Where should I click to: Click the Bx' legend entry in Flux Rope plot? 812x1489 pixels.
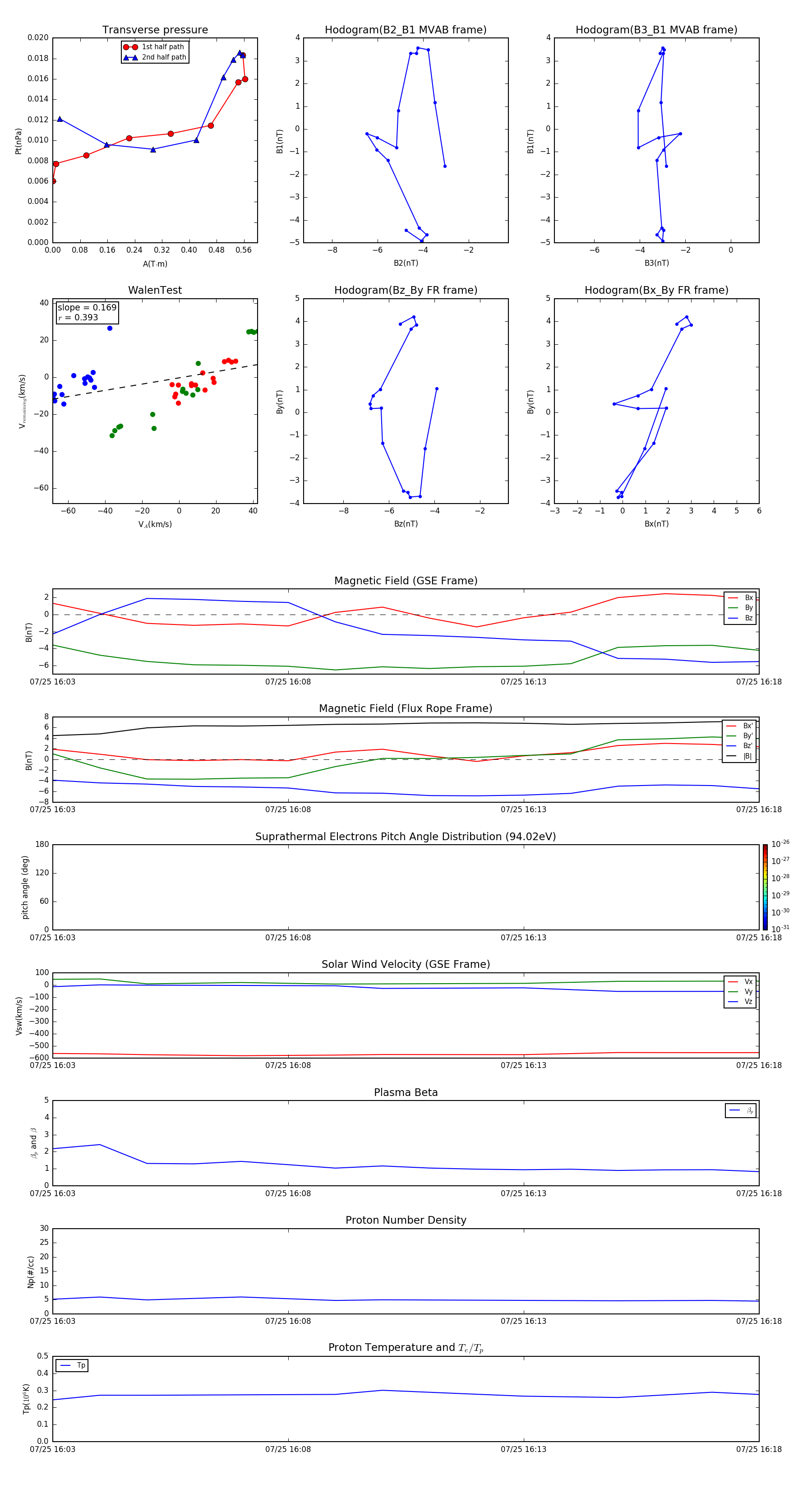[739, 726]
